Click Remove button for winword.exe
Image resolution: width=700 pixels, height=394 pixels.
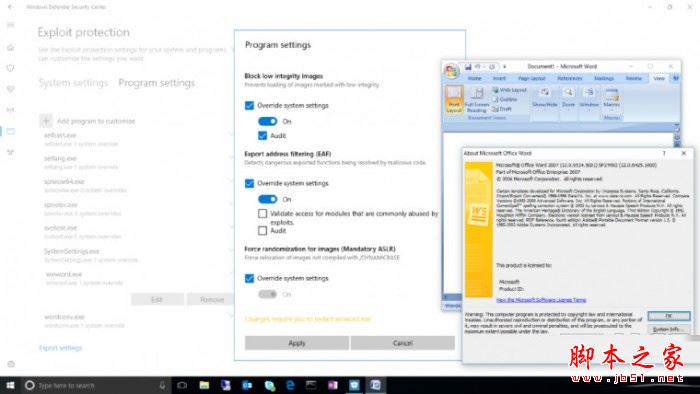212,299
